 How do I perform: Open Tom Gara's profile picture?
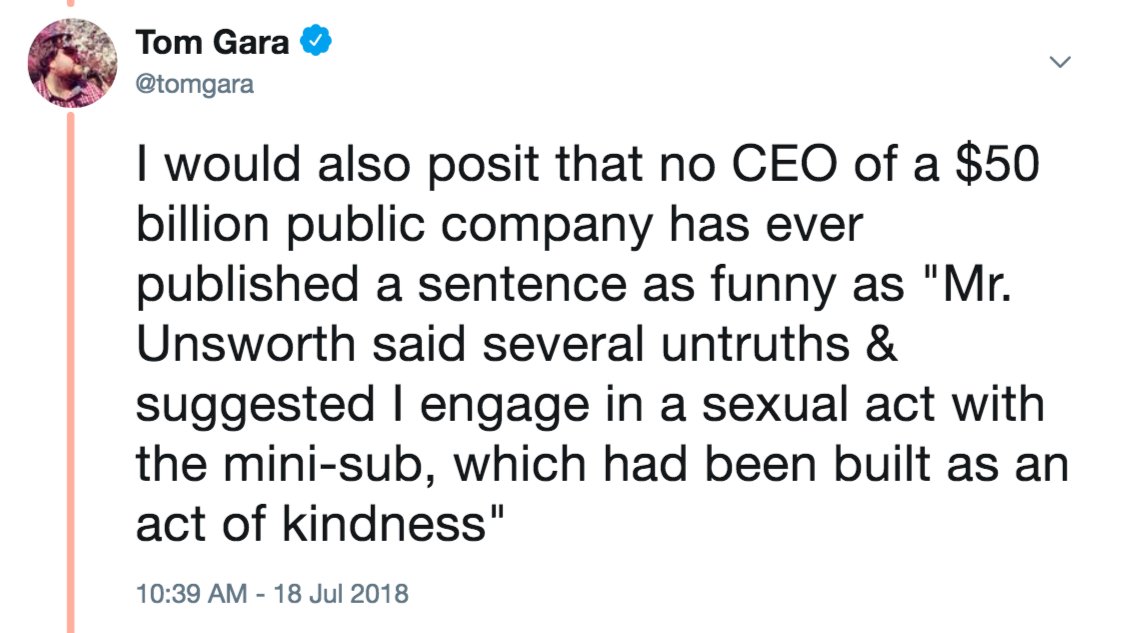pyautogui.click(x=72, y=63)
